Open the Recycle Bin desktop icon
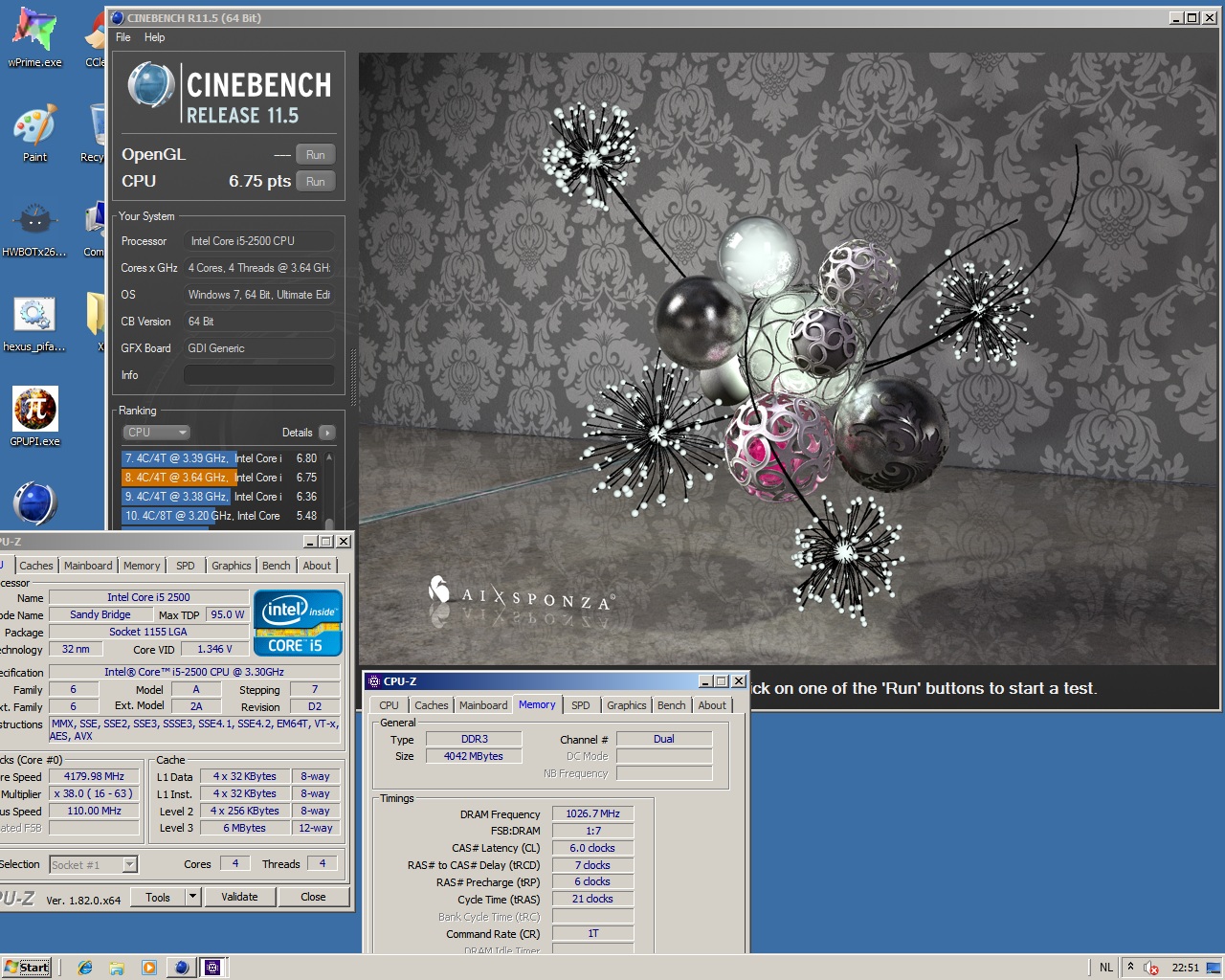This screenshot has width=1225, height=980. (96, 133)
